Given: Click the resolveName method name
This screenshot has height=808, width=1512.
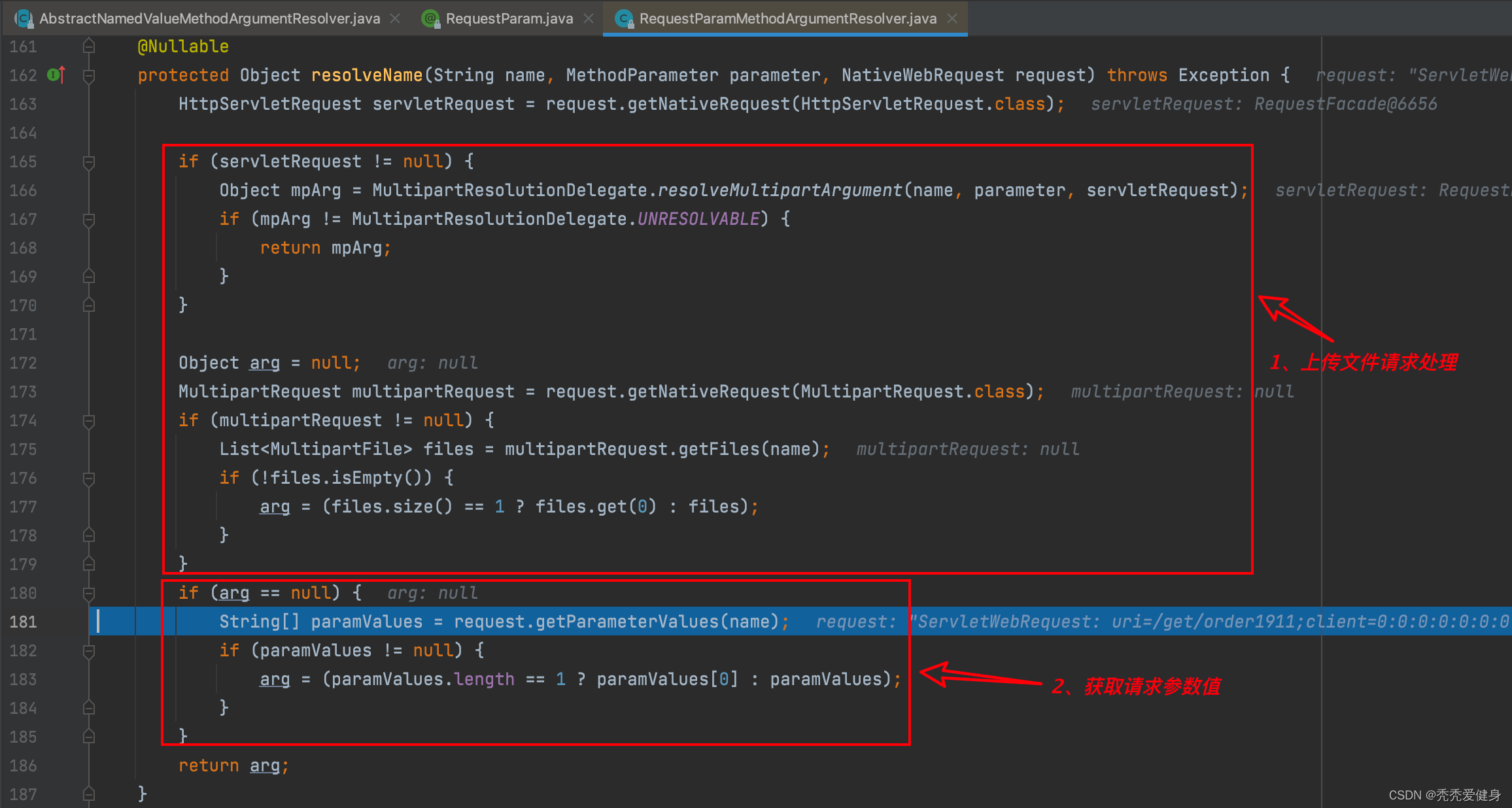Looking at the screenshot, I should click(367, 75).
